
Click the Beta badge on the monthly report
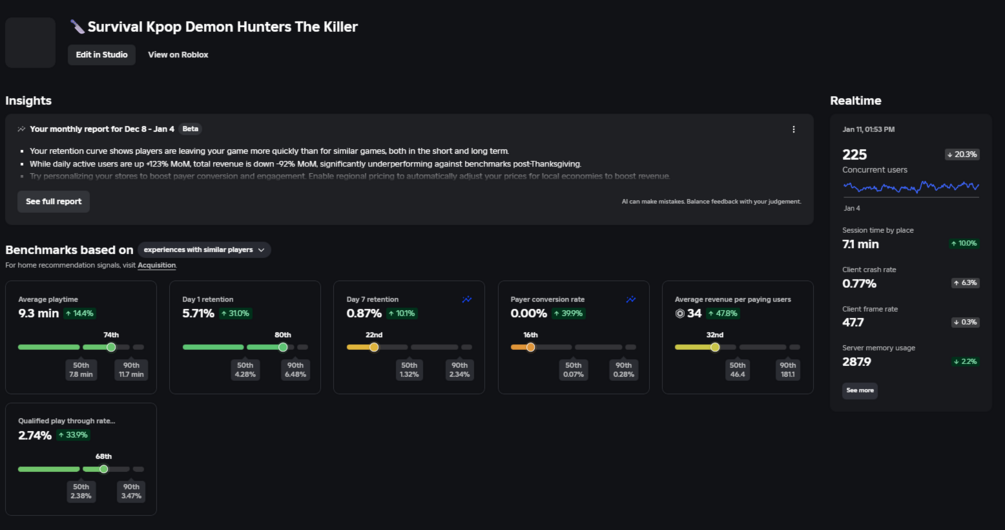pos(190,129)
